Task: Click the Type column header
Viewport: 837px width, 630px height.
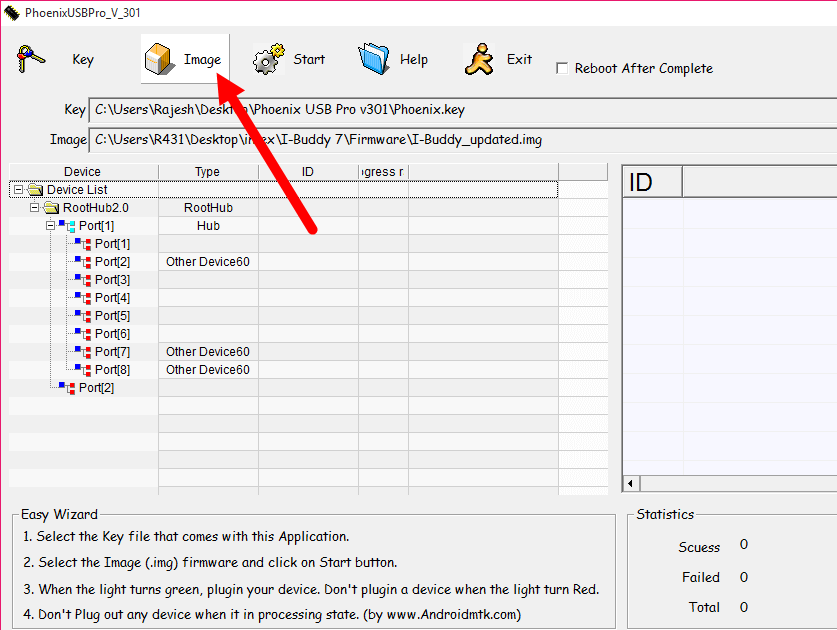Action: point(207,172)
